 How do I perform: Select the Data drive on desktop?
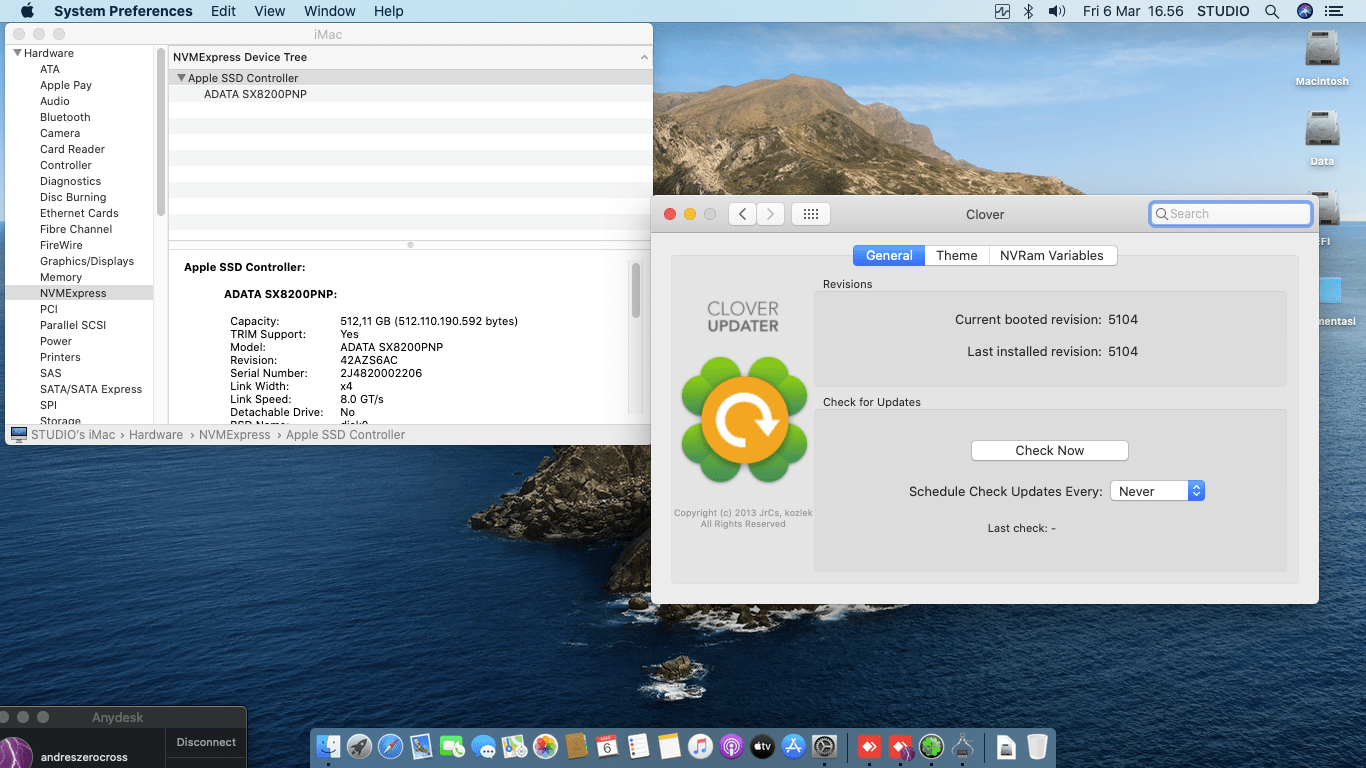[x=1322, y=138]
